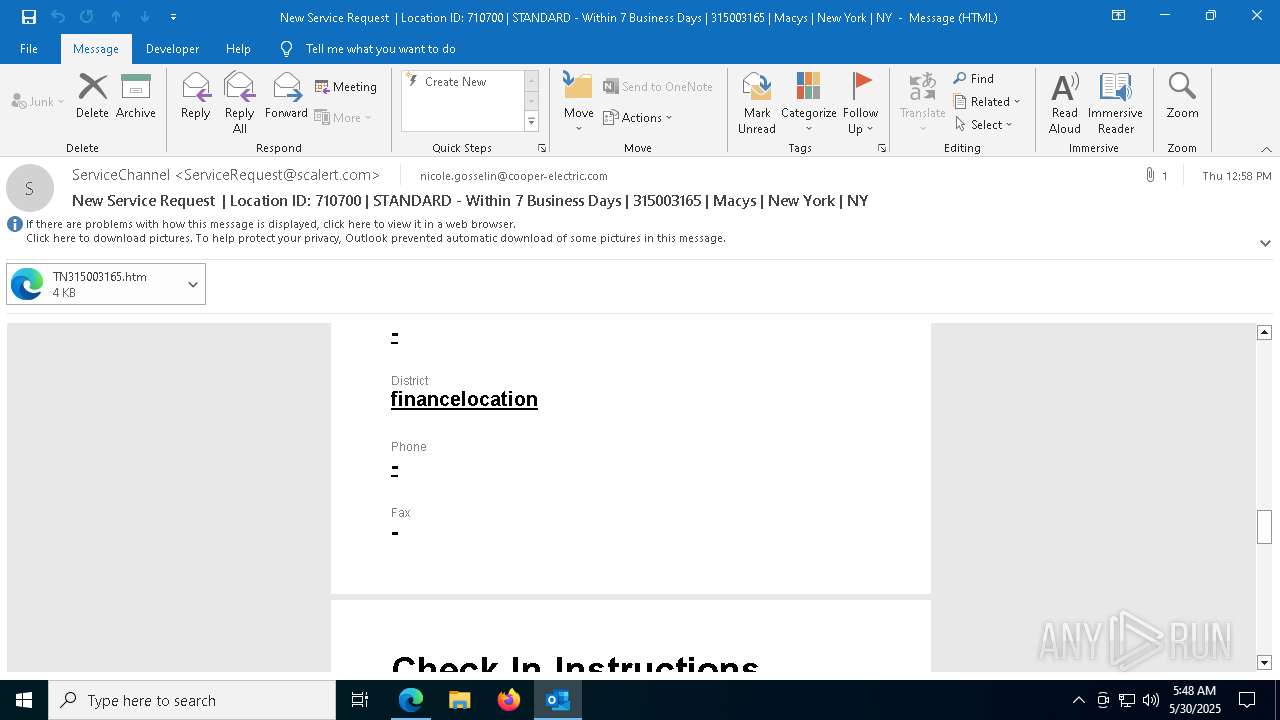Expand Quick Steps gallery list

pos(531,122)
